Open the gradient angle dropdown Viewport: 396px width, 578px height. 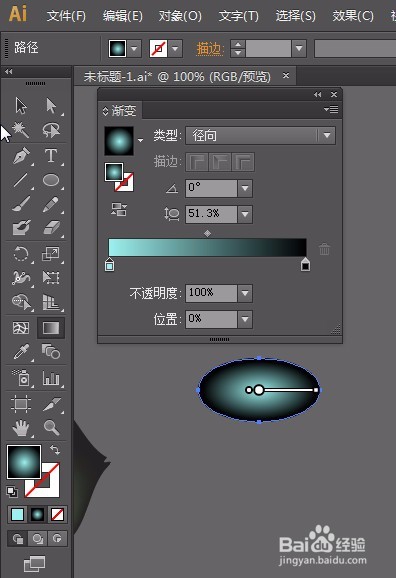coord(245,188)
